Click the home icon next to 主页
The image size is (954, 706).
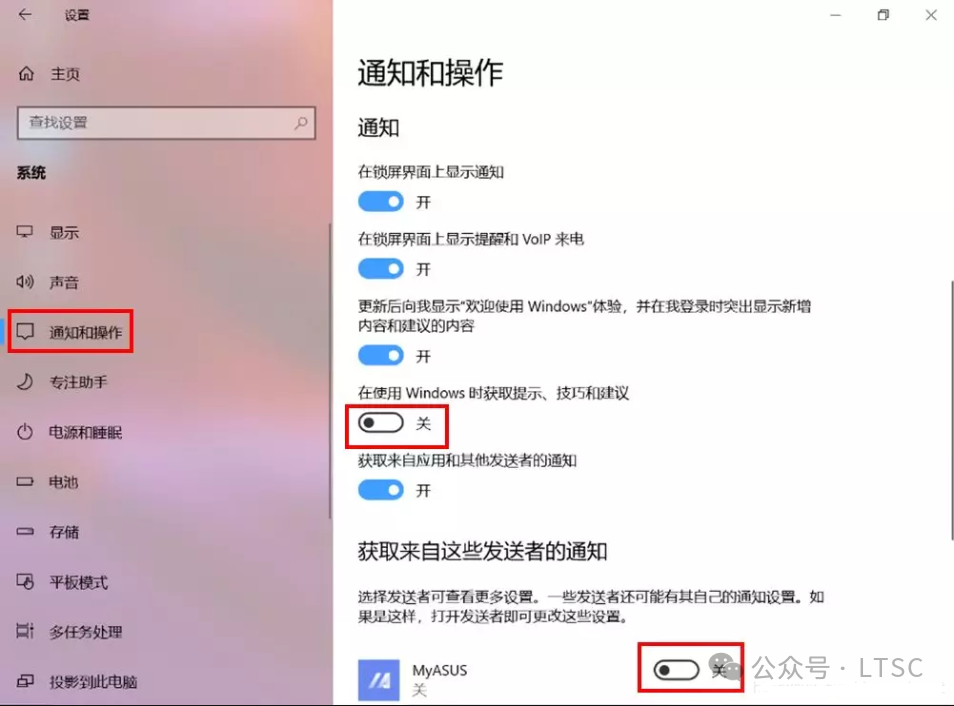pyautogui.click(x=26, y=74)
